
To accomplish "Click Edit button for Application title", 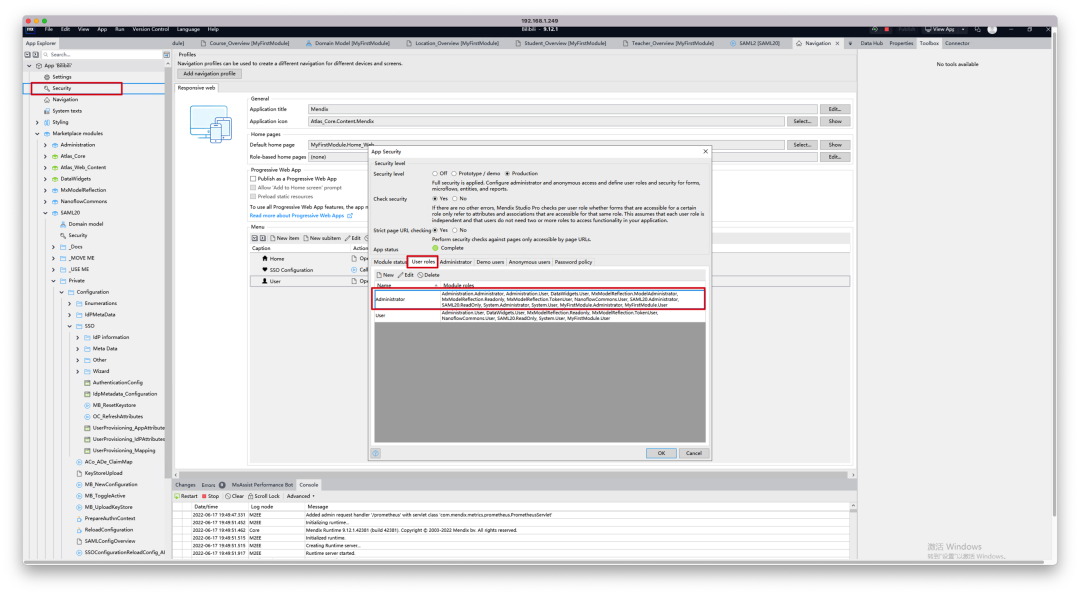I will (x=835, y=109).
